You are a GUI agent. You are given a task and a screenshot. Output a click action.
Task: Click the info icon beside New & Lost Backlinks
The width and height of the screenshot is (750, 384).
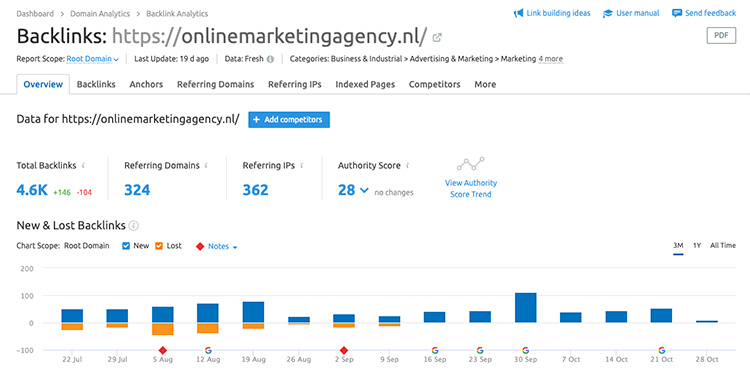pos(134,225)
